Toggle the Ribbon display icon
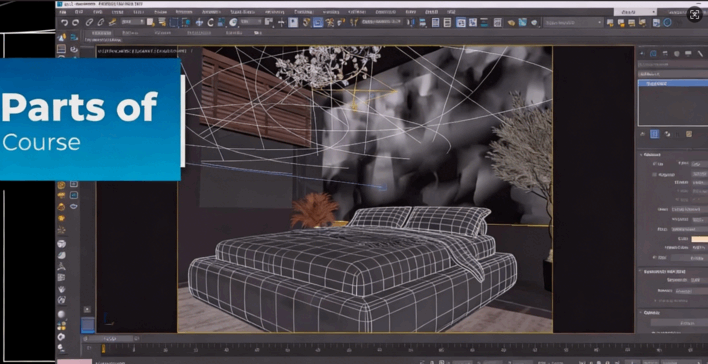 (461, 22)
